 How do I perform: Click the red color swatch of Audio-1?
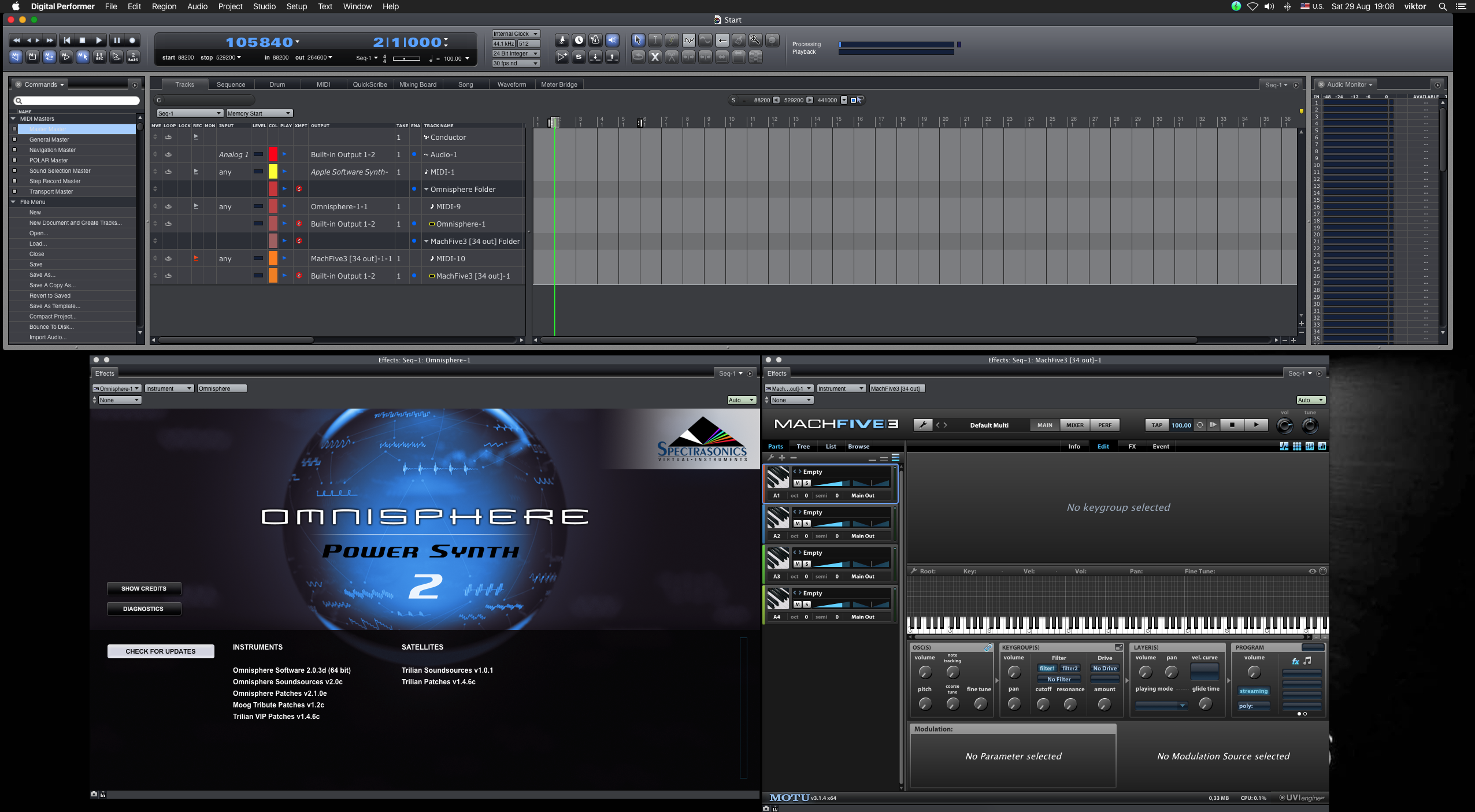[273, 154]
